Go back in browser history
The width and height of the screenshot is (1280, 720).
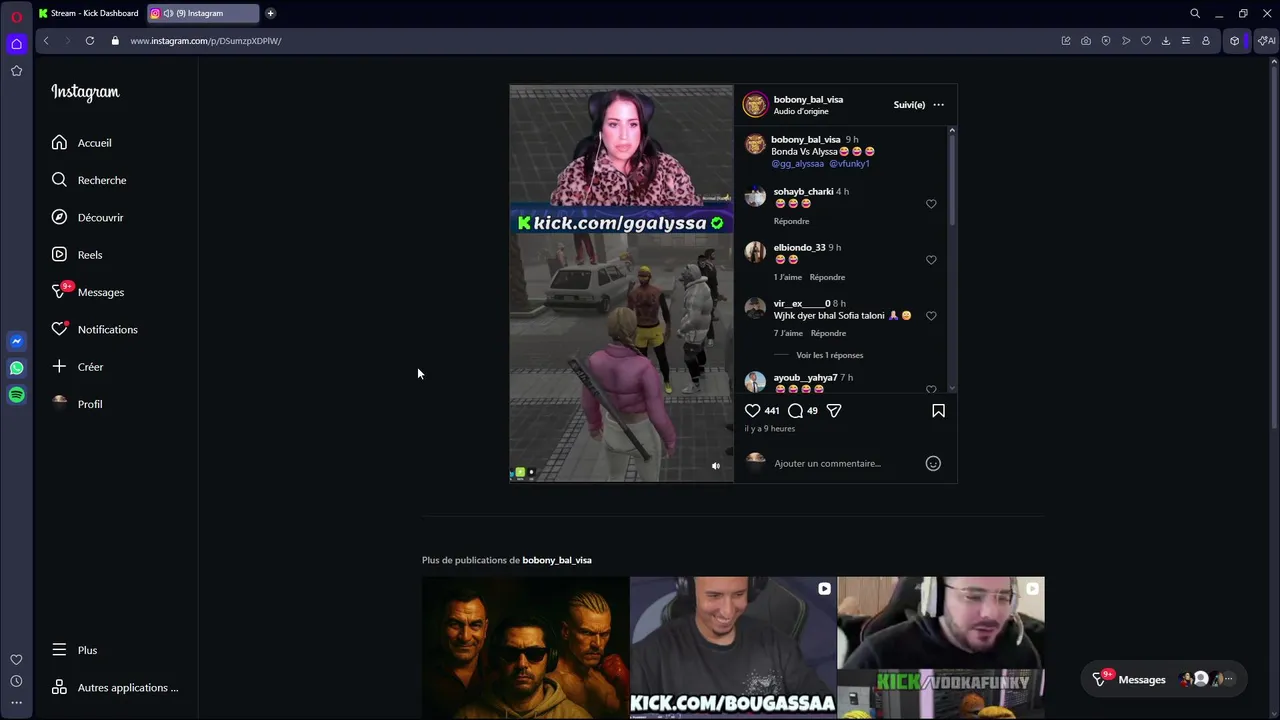click(46, 41)
